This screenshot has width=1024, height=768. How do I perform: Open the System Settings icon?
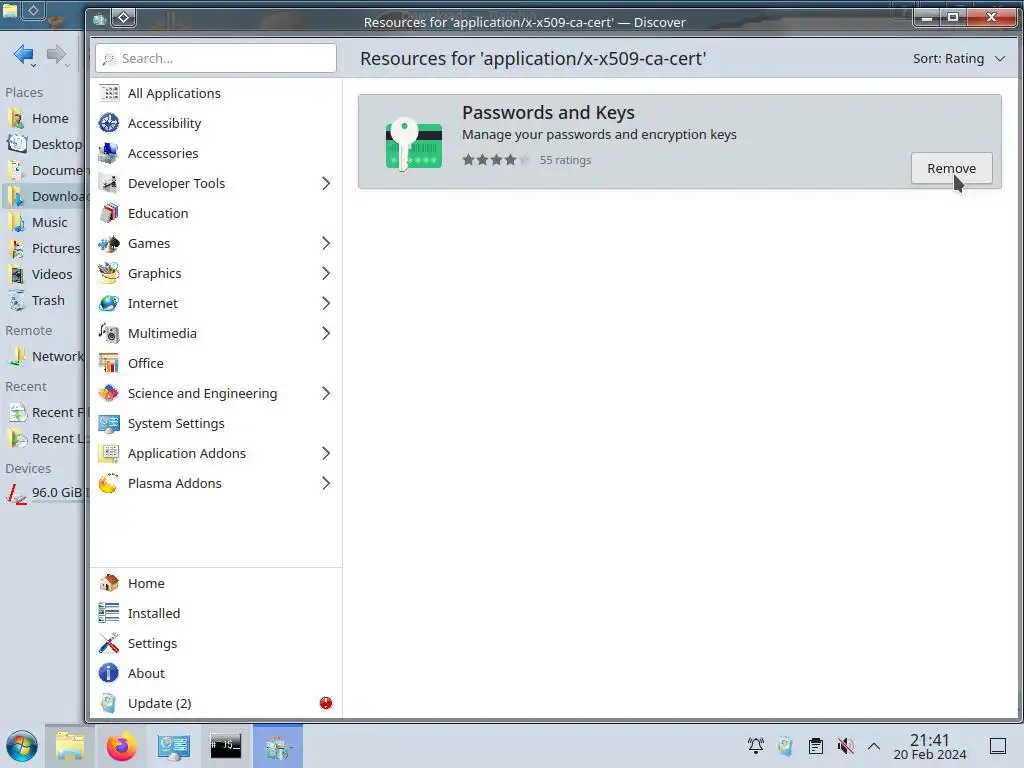[x=108, y=424]
